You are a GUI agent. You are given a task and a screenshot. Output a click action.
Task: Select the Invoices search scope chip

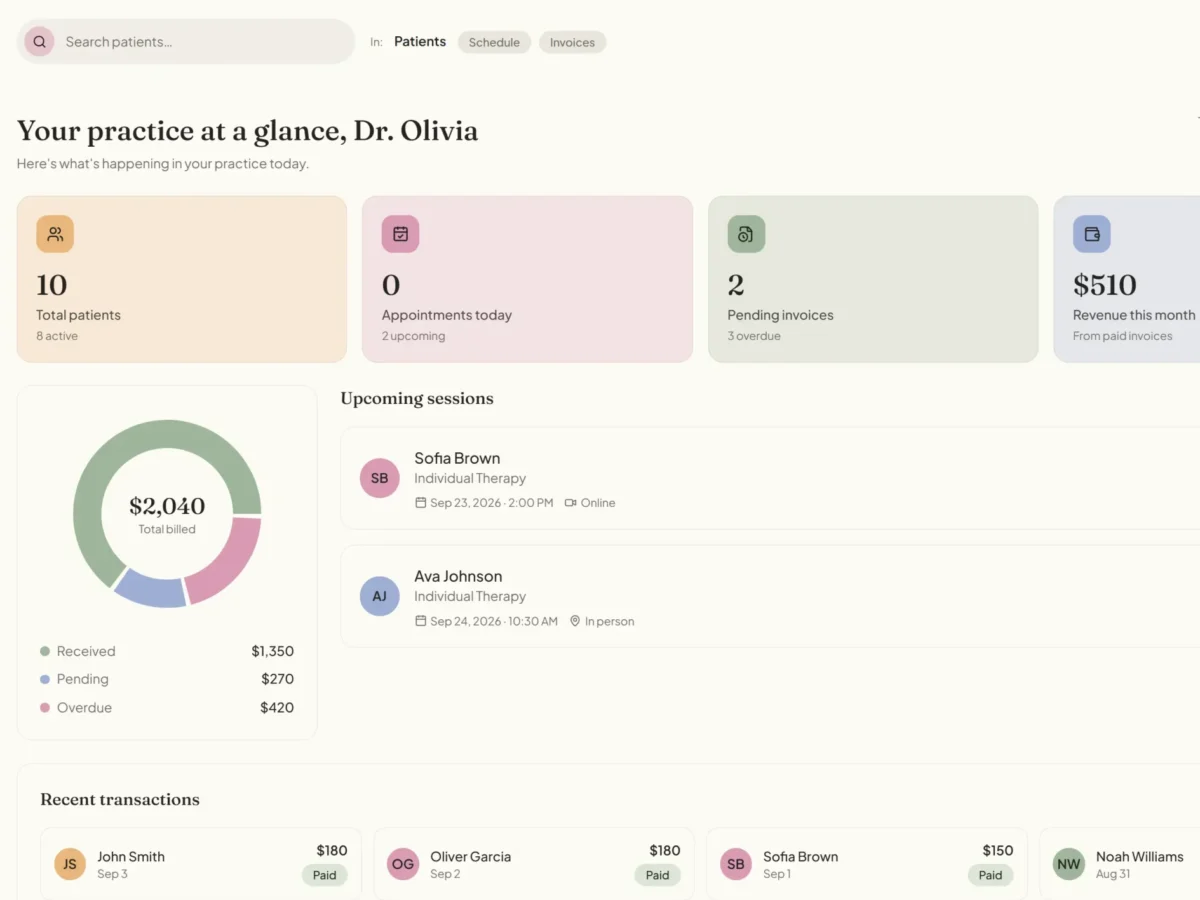click(x=572, y=42)
